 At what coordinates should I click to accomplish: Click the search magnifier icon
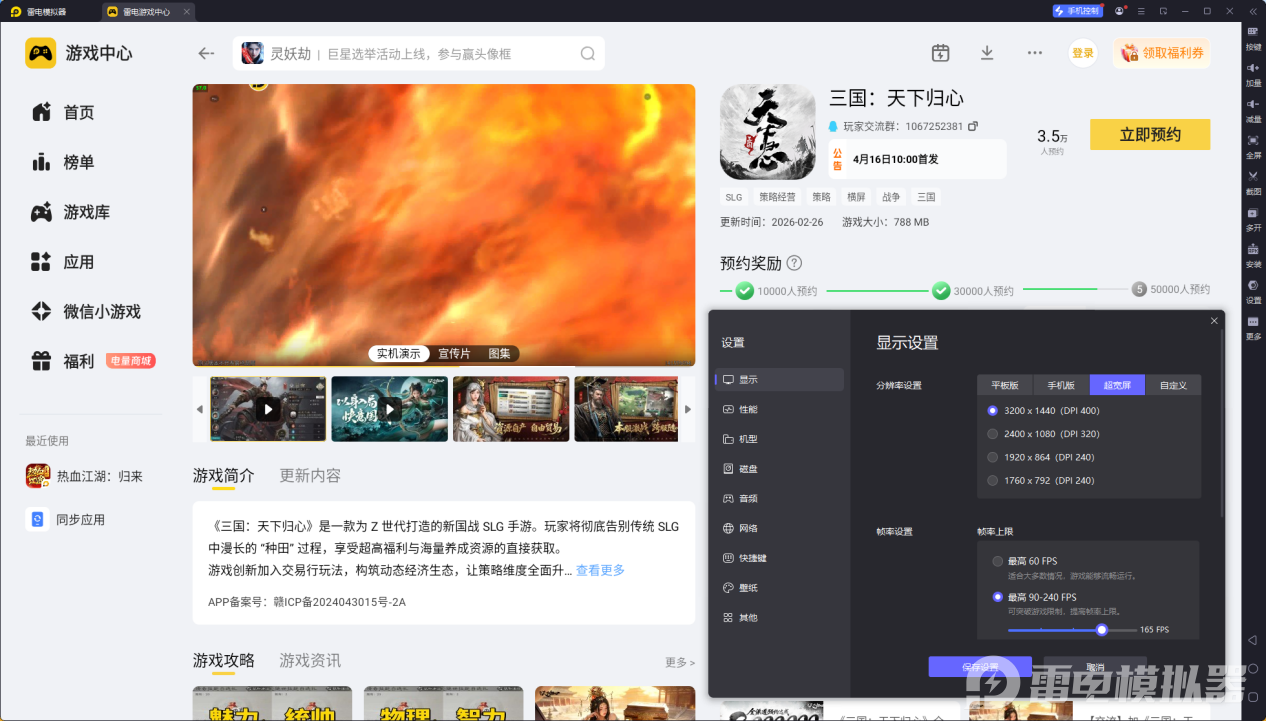pyautogui.click(x=588, y=54)
